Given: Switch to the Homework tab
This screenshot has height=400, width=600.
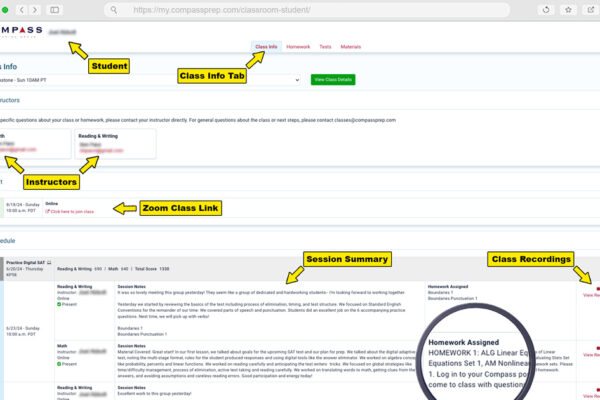Looking at the screenshot, I should 298,47.
